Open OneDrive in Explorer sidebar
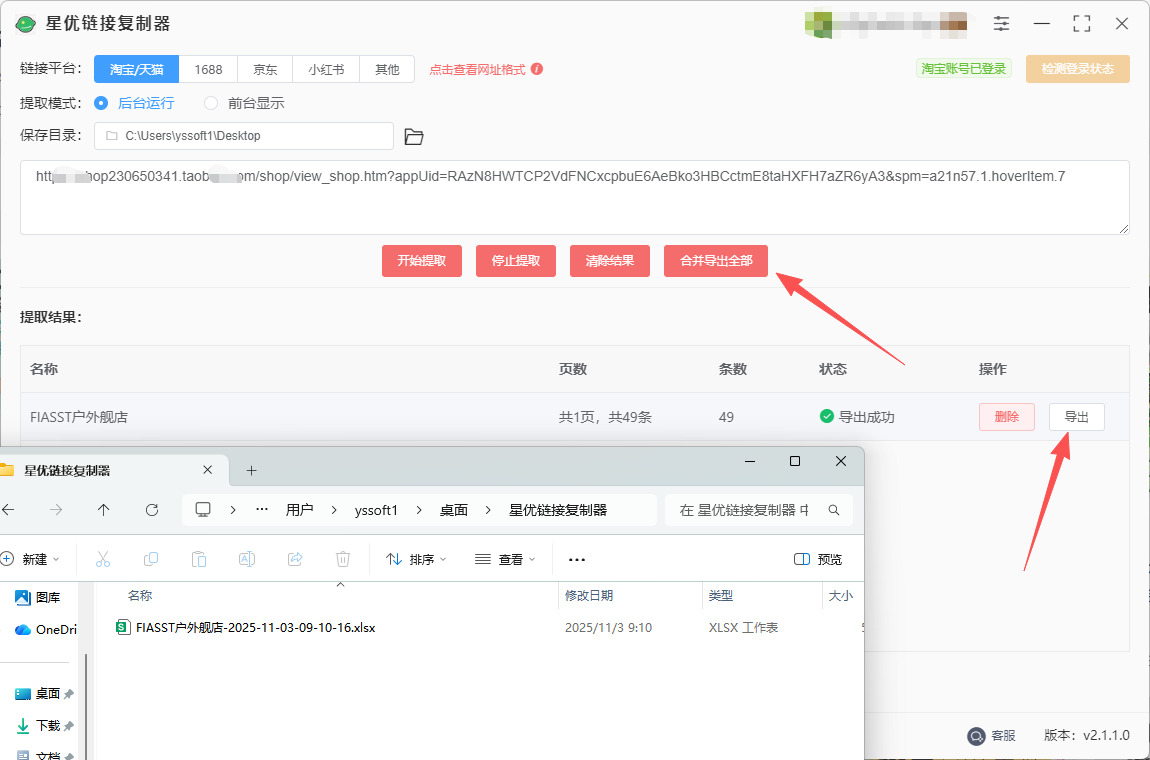The image size is (1150, 760). [x=45, y=629]
